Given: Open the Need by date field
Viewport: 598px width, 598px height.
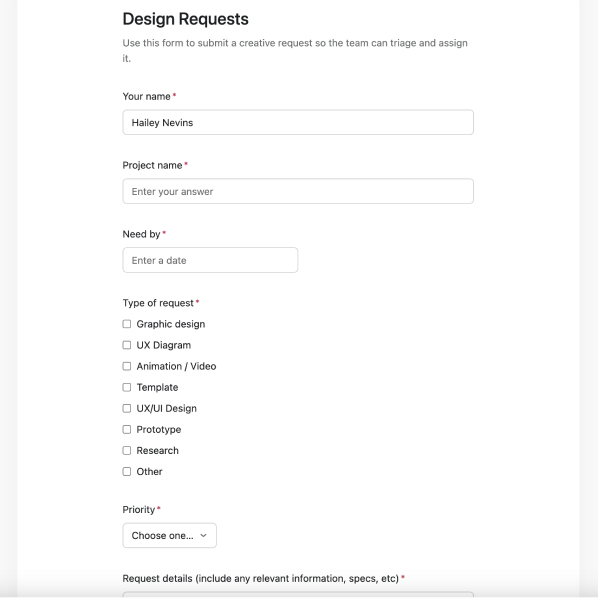Looking at the screenshot, I should click(x=210, y=260).
